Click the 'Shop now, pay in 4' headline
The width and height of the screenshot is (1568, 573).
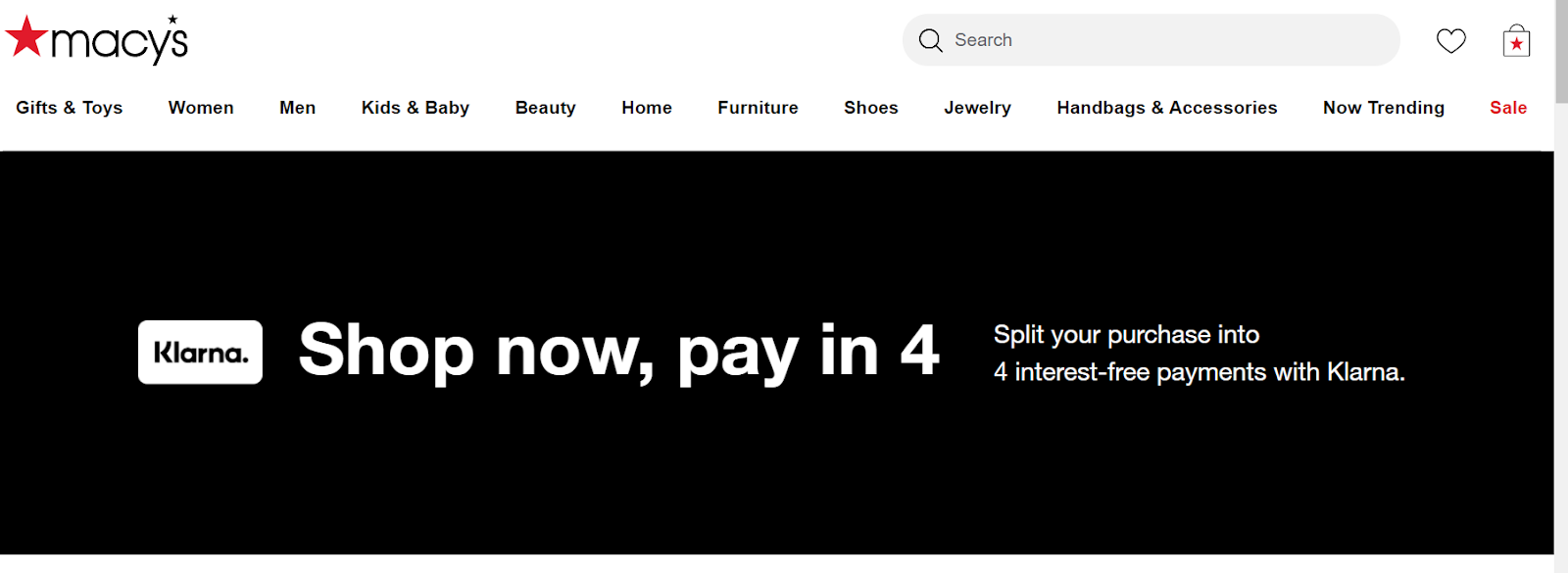click(619, 352)
